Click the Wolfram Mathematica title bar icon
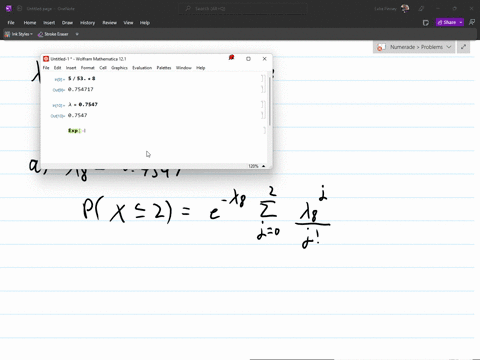The image size is (480, 360). 46,59
